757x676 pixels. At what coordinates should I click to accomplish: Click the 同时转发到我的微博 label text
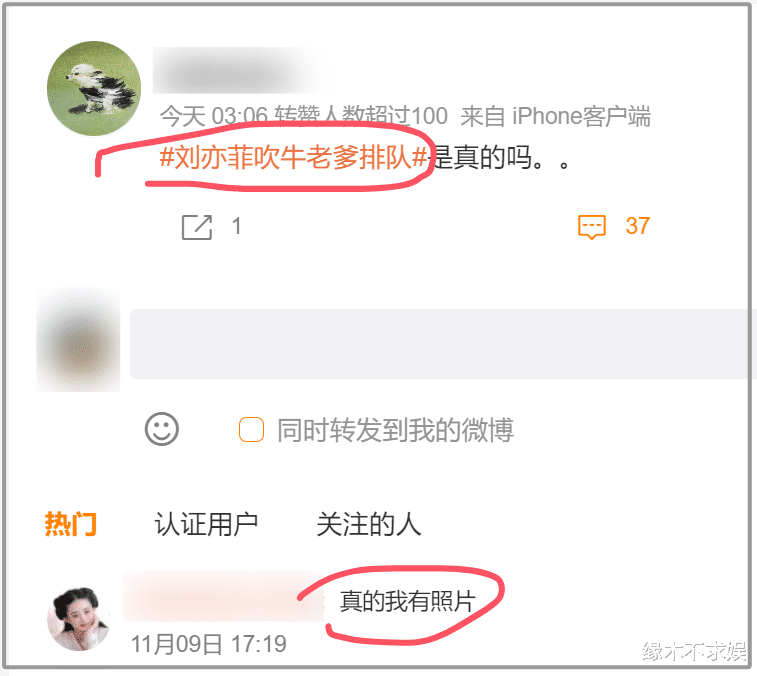(395, 430)
